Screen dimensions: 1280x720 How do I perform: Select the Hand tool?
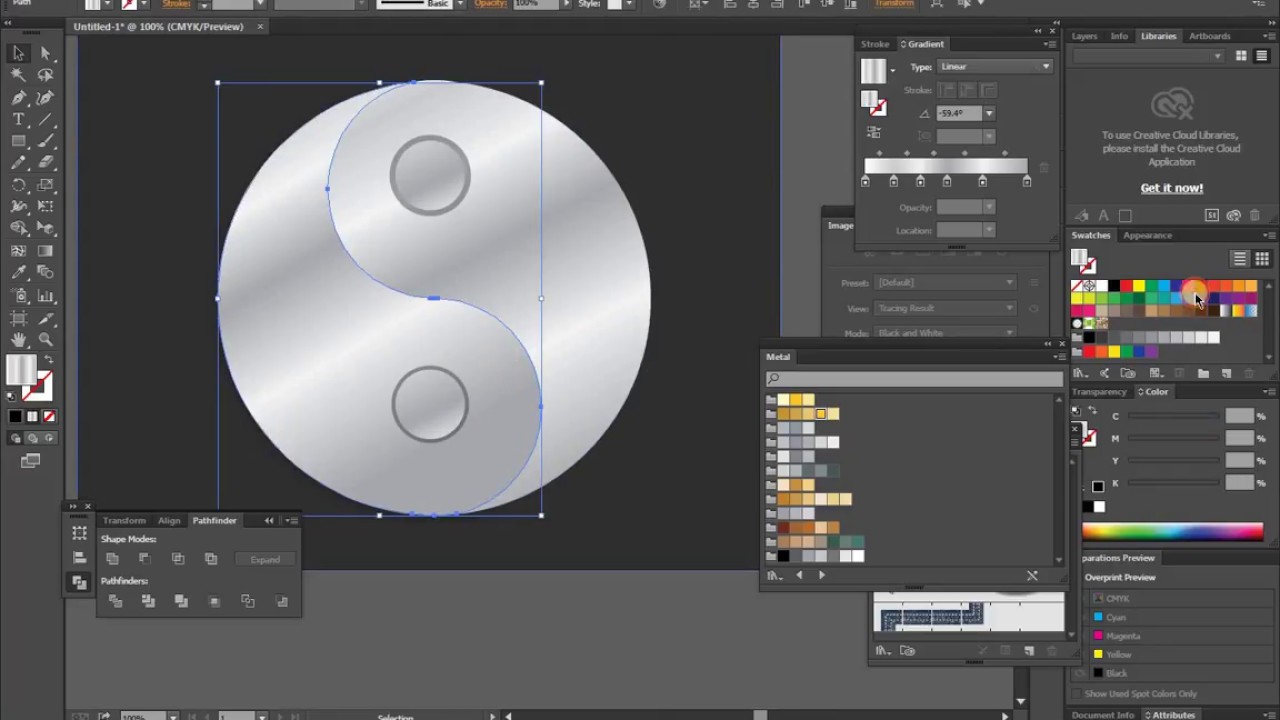click(18, 340)
